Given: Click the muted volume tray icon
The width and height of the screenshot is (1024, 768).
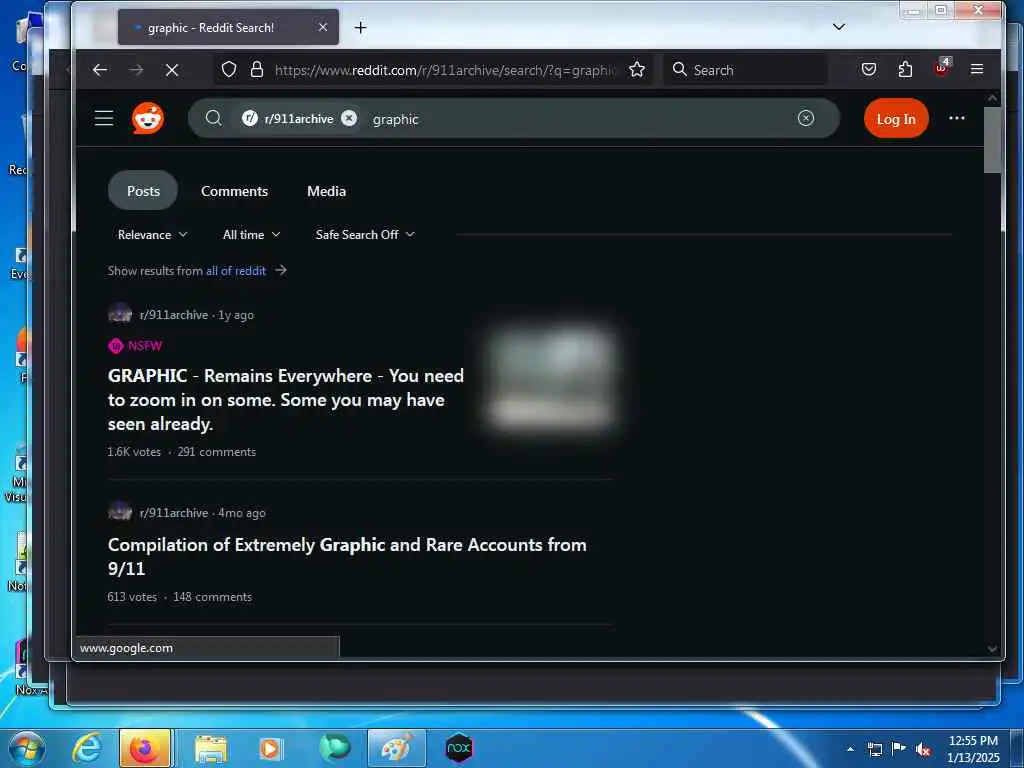Looking at the screenshot, I should tap(922, 749).
